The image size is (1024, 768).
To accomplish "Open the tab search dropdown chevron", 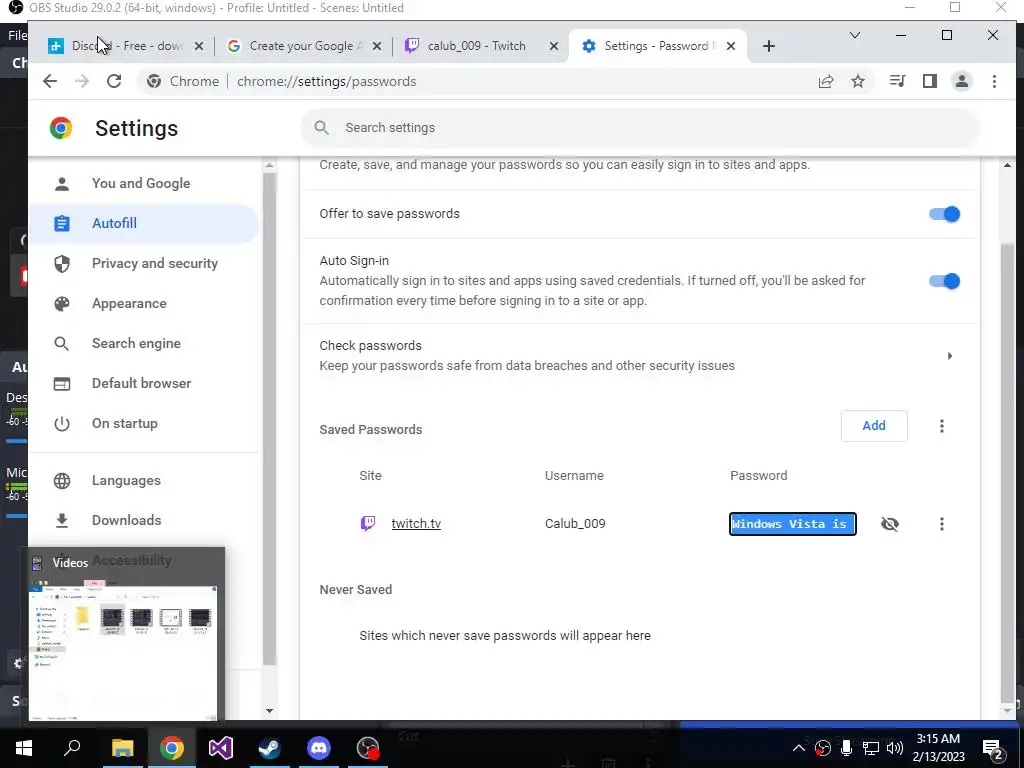I will [x=854, y=35].
